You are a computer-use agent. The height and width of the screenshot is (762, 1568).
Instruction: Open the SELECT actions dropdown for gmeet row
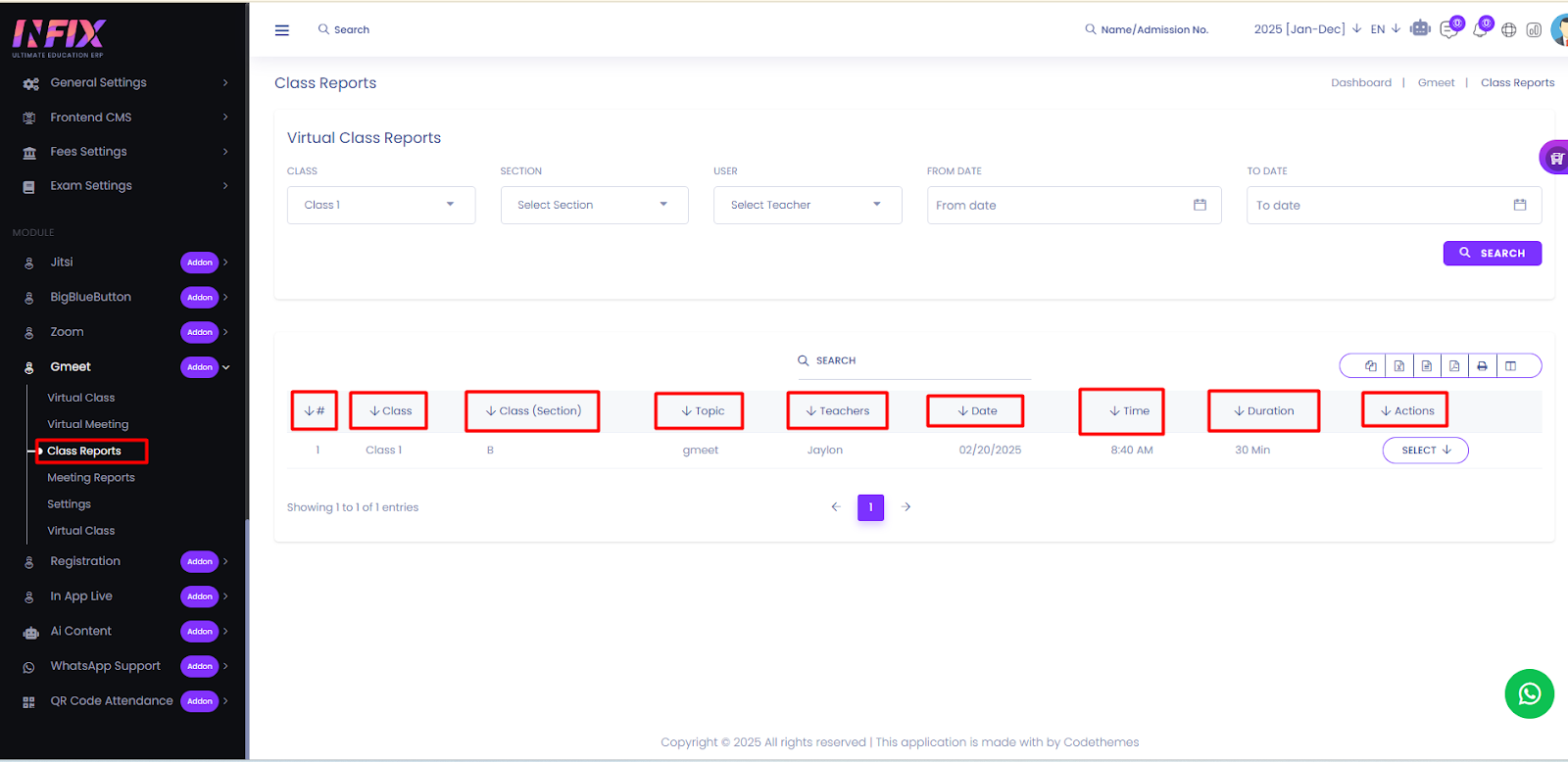coord(1426,451)
